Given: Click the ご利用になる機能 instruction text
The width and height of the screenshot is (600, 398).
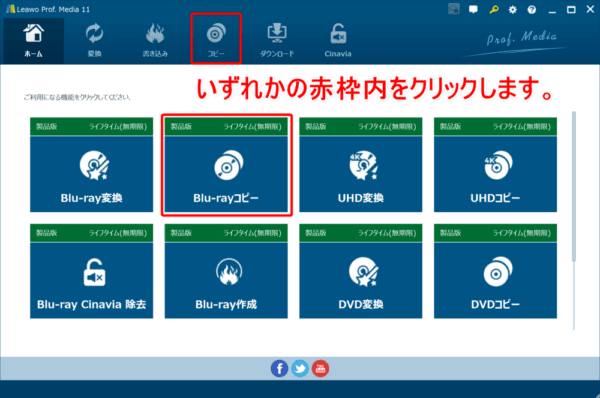Looking at the screenshot, I should pyautogui.click(x=77, y=97).
